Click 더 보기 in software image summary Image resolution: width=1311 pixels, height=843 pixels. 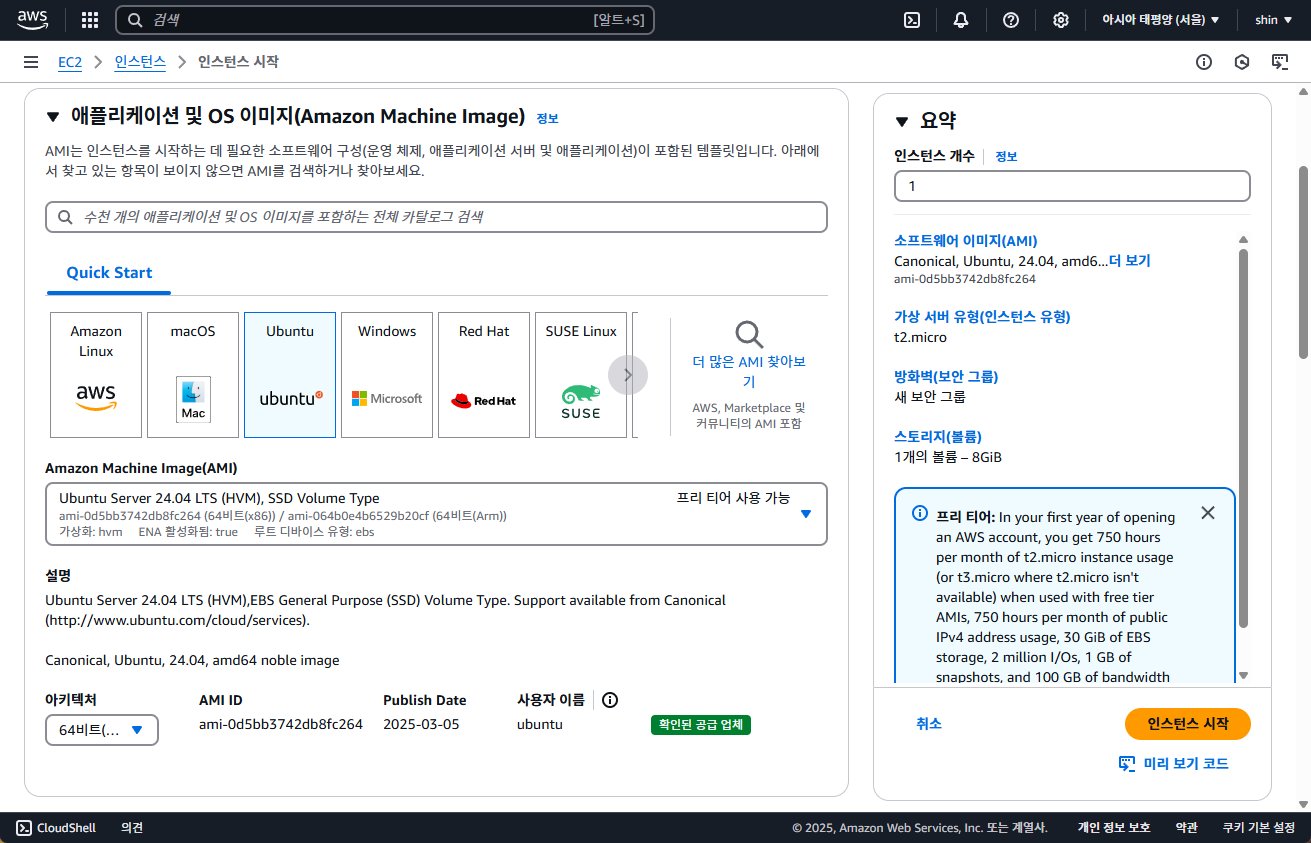(x=1129, y=261)
